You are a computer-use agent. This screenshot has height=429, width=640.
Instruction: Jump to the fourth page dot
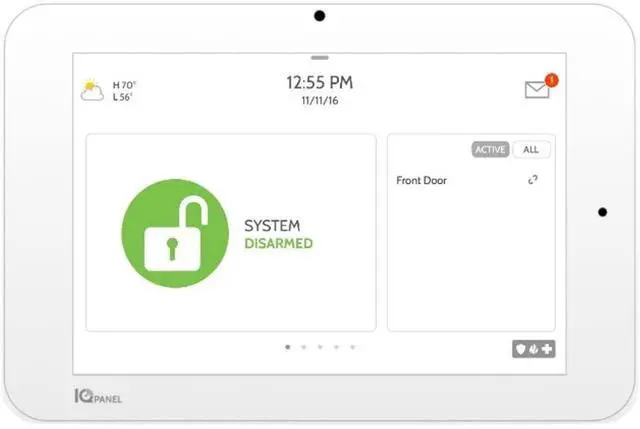point(336,347)
